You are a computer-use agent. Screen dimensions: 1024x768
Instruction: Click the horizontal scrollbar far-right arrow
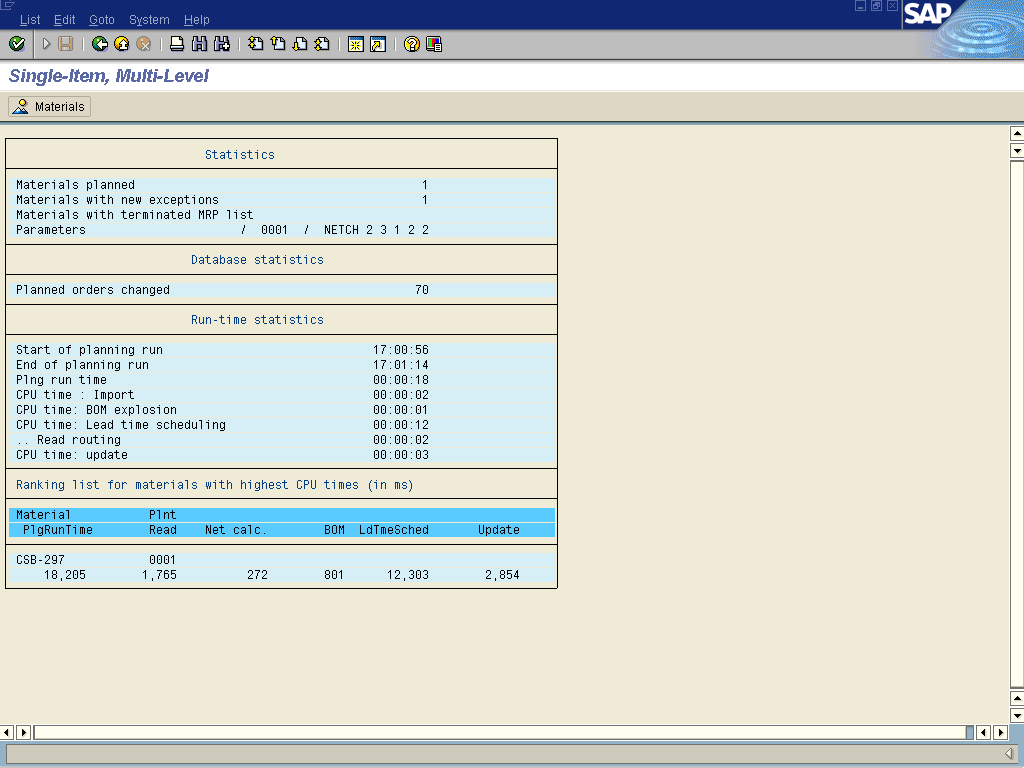(1000, 732)
